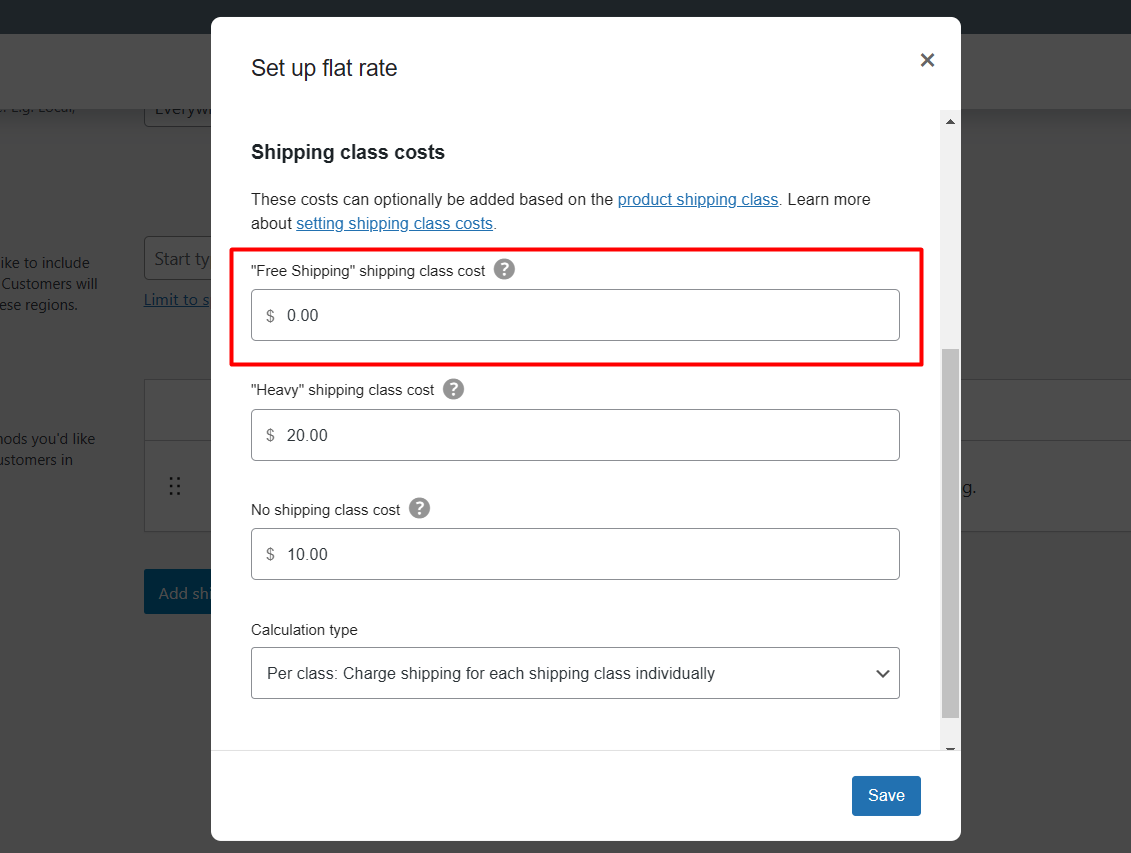Click the Limit to link behind the dialog
This screenshot has height=853, width=1131.
(x=177, y=299)
